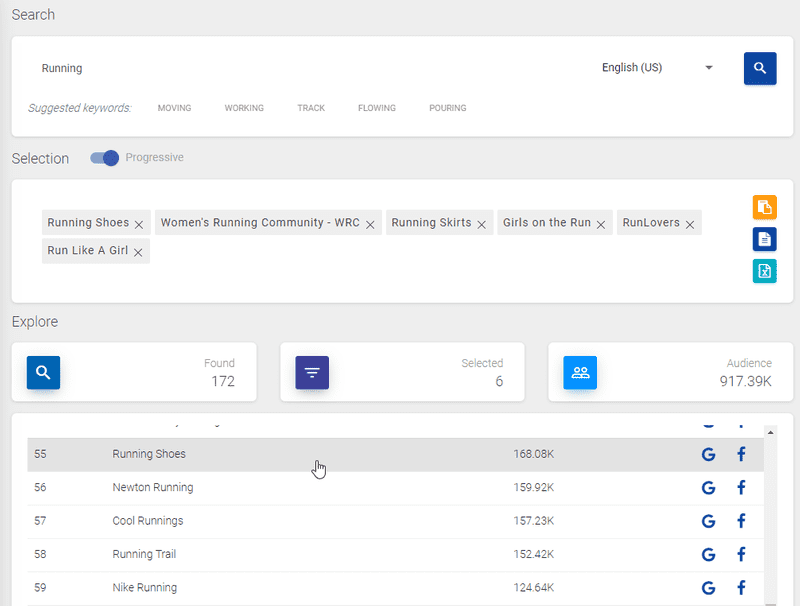This screenshot has height=606, width=800.
Task: Click audience value 168.08K
Action: (534, 454)
